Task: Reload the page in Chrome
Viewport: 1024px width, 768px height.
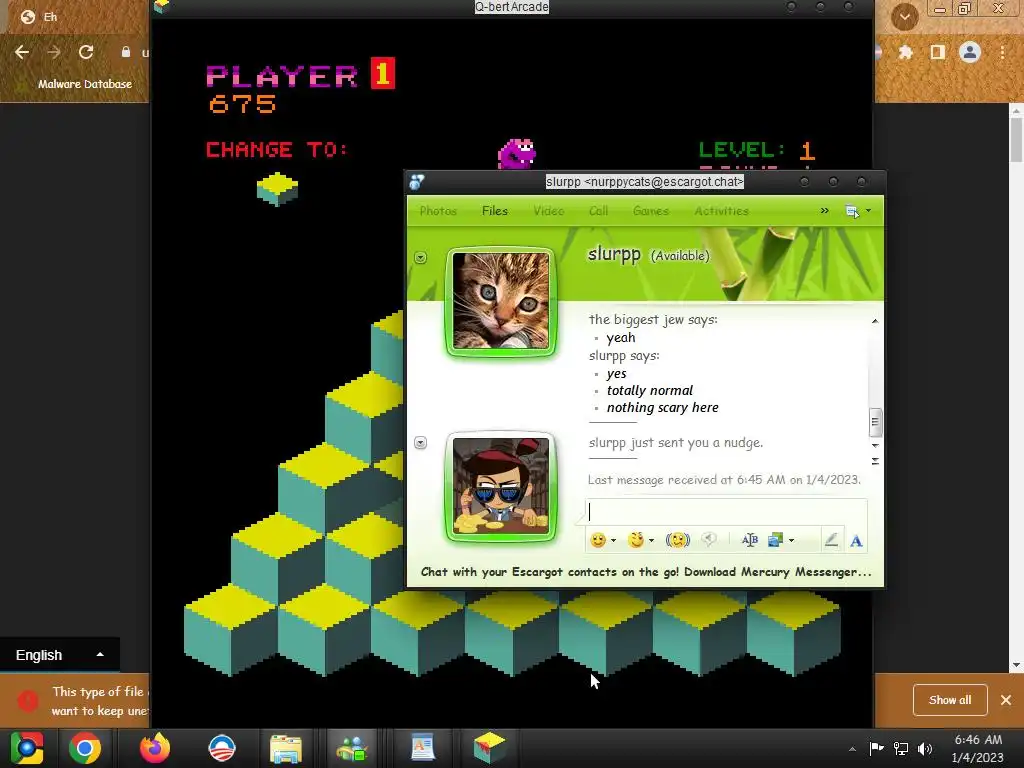Action: (86, 52)
